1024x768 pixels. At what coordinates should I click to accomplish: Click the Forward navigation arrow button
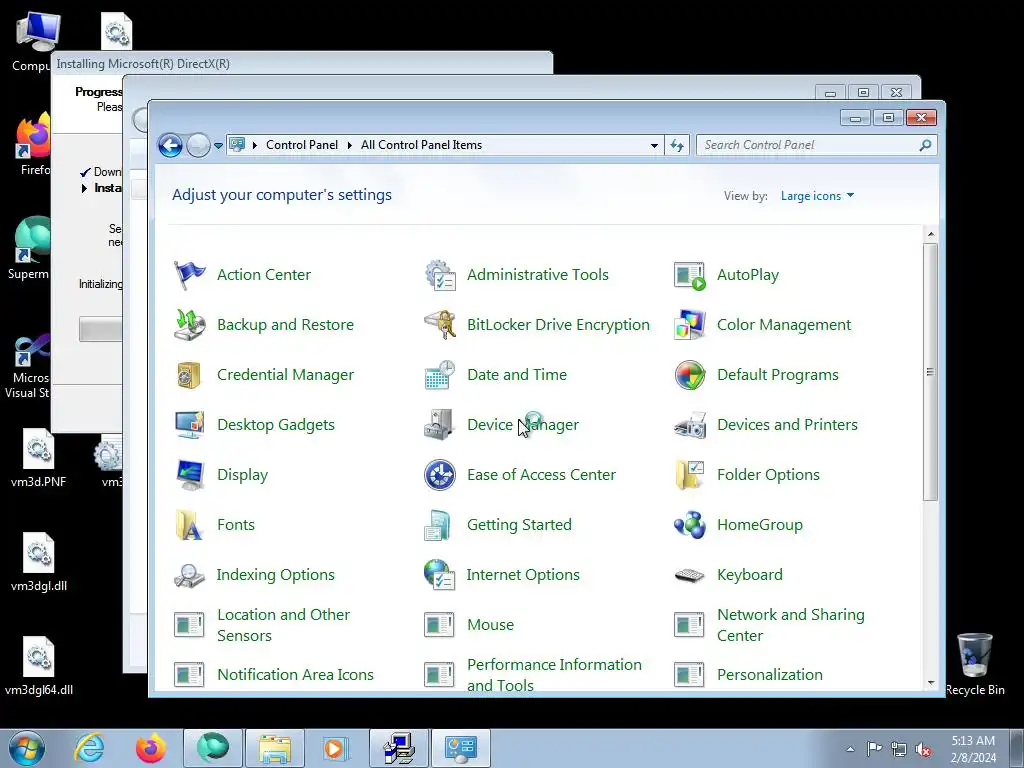tap(198, 146)
